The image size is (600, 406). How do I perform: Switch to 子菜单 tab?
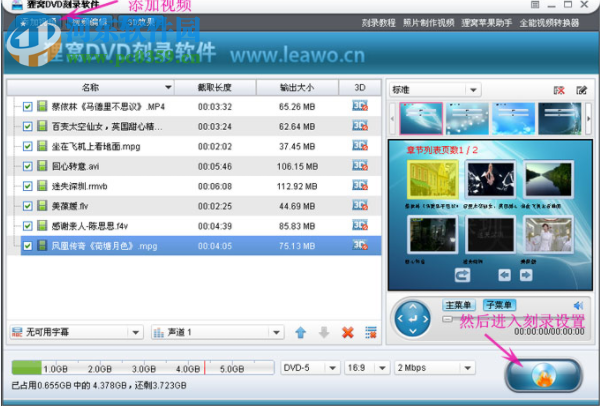499,305
